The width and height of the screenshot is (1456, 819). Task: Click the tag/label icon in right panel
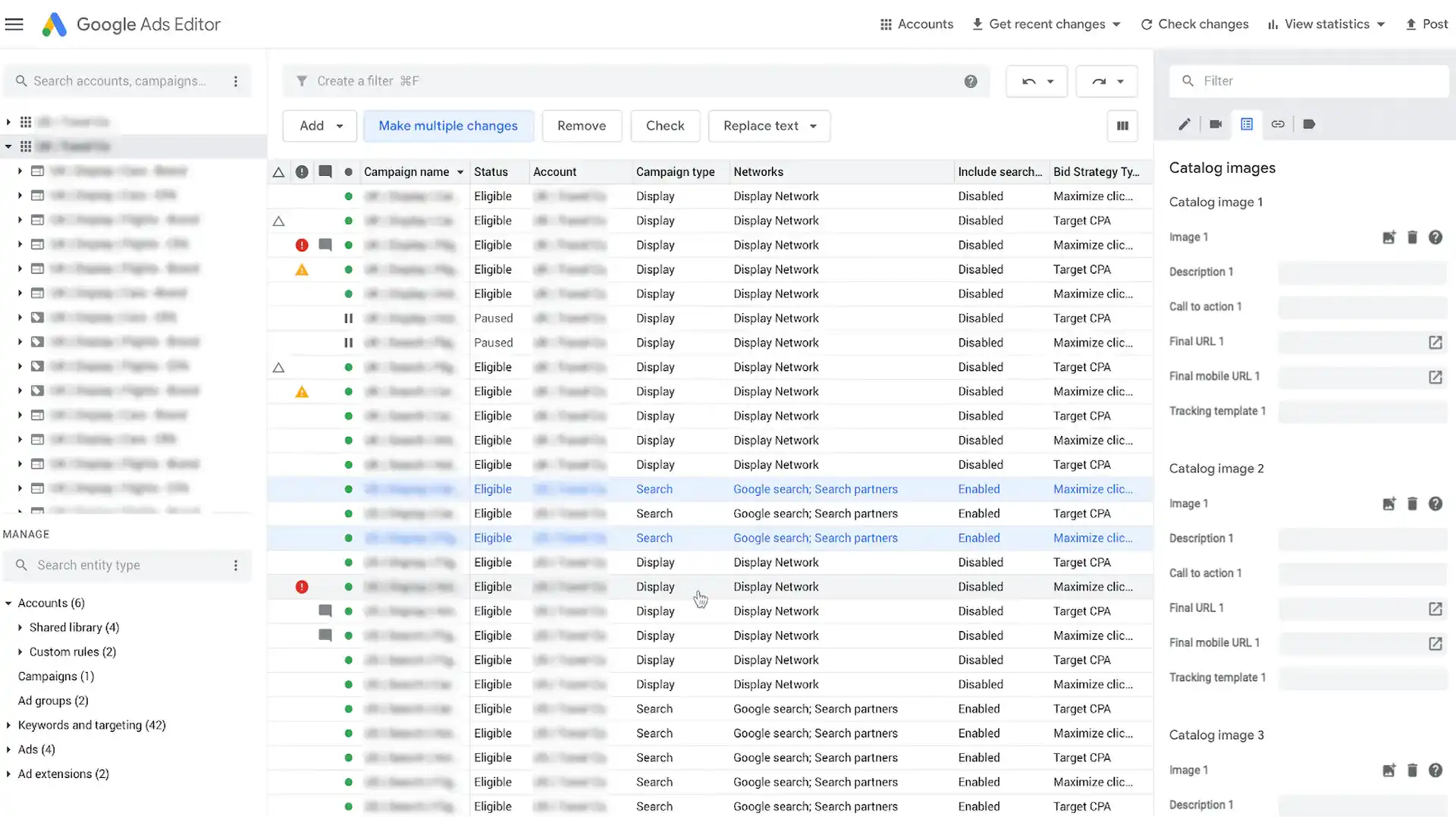[x=1310, y=124]
